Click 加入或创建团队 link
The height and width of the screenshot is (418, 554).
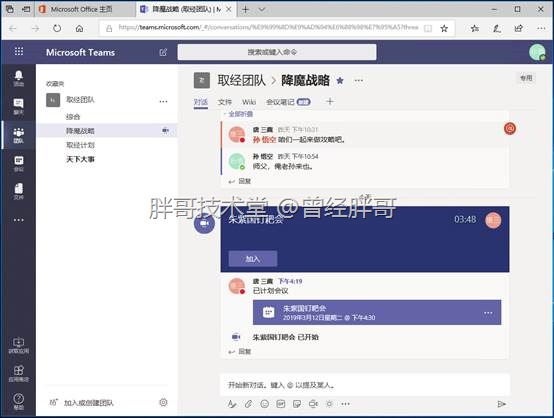click(88, 402)
